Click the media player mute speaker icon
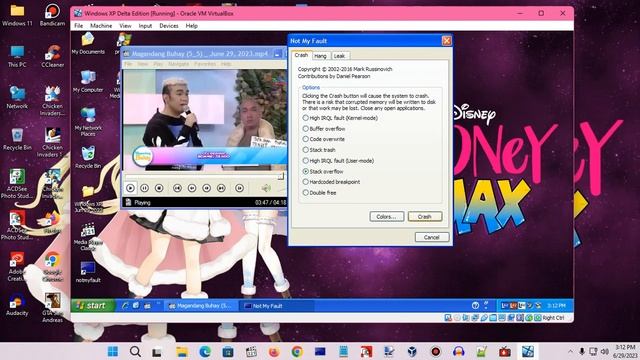Screen dimensions: 640x360 266,188
